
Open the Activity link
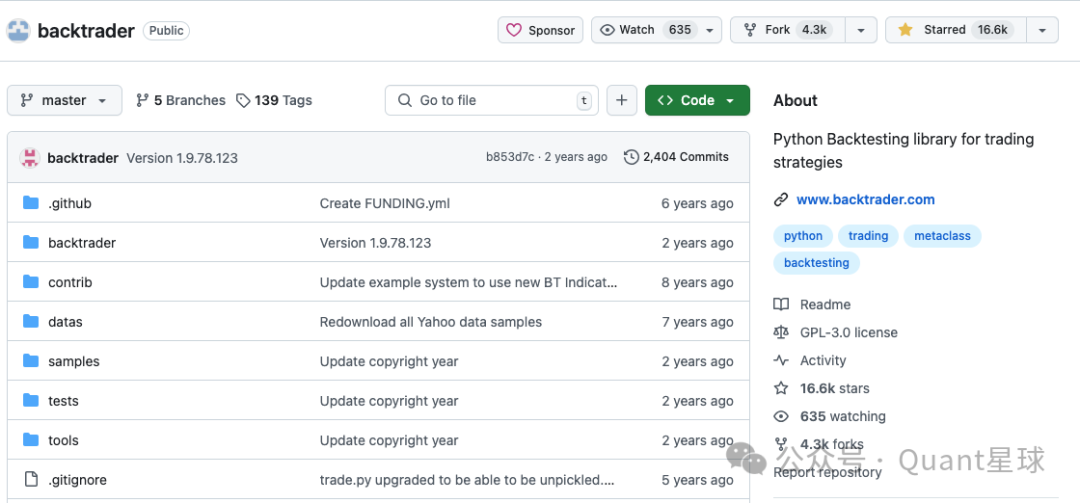coord(823,360)
